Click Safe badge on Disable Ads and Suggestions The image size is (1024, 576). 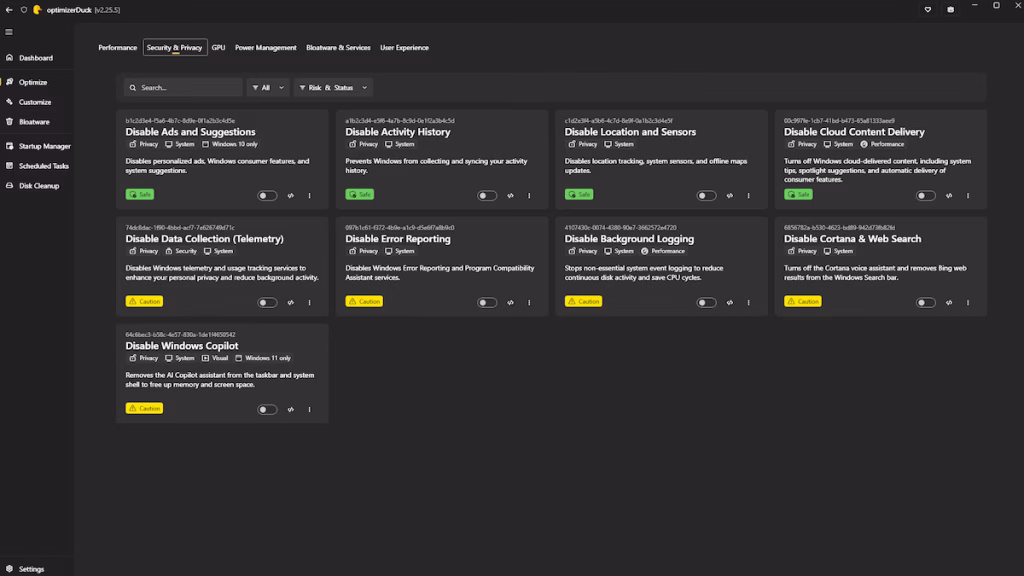point(140,195)
